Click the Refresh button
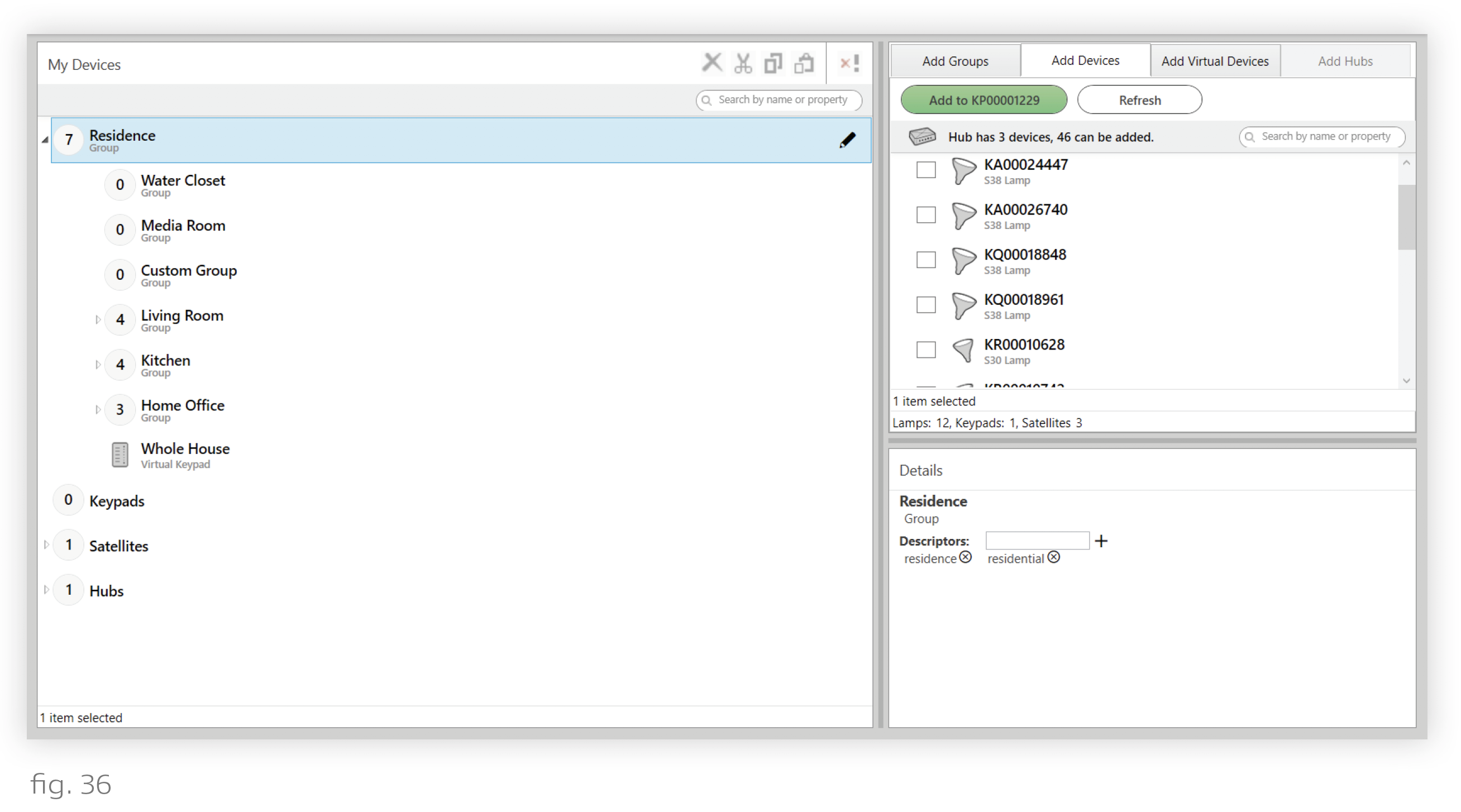1461x812 pixels. (x=1139, y=101)
